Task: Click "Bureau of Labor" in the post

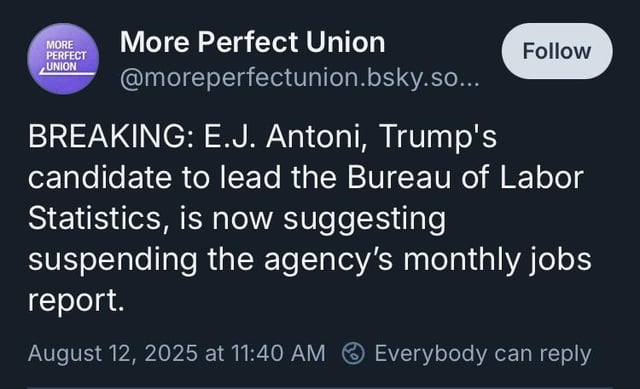Action: [465, 177]
